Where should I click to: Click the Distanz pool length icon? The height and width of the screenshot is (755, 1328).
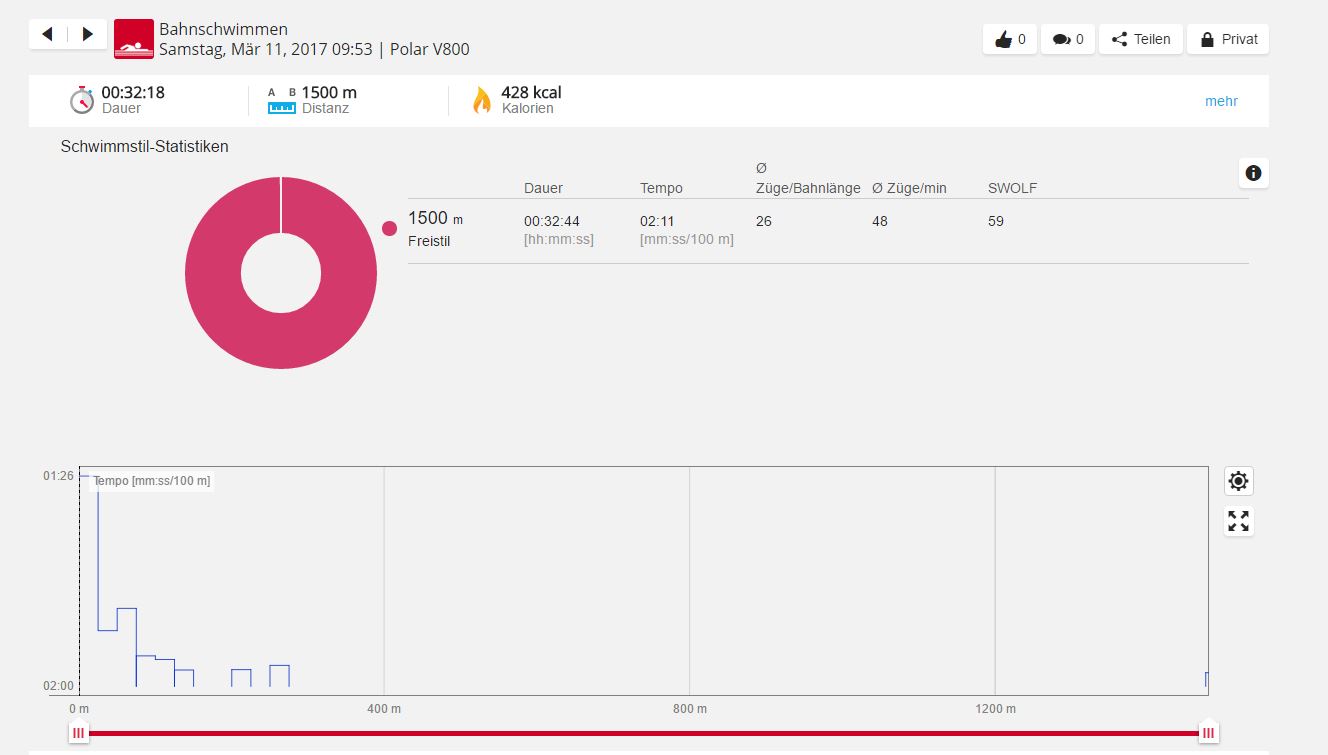[x=282, y=101]
